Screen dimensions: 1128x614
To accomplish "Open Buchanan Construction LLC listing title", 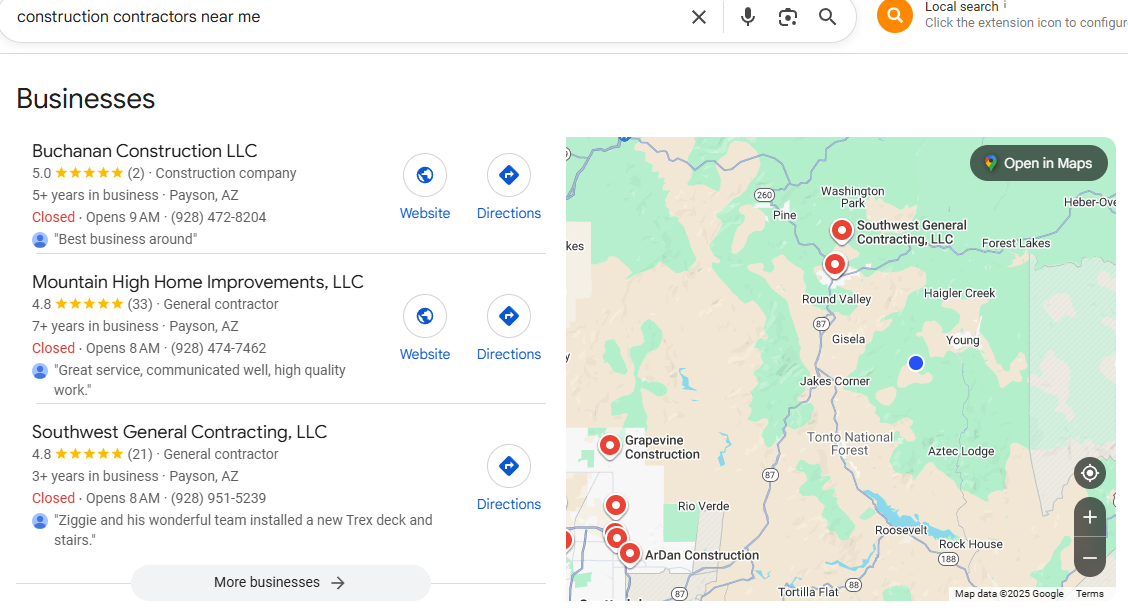I will tap(145, 151).
